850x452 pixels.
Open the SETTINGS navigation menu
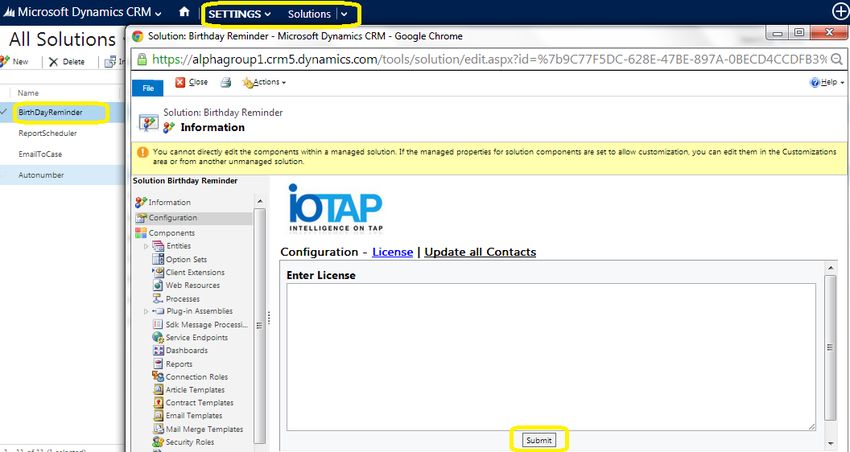click(x=239, y=14)
